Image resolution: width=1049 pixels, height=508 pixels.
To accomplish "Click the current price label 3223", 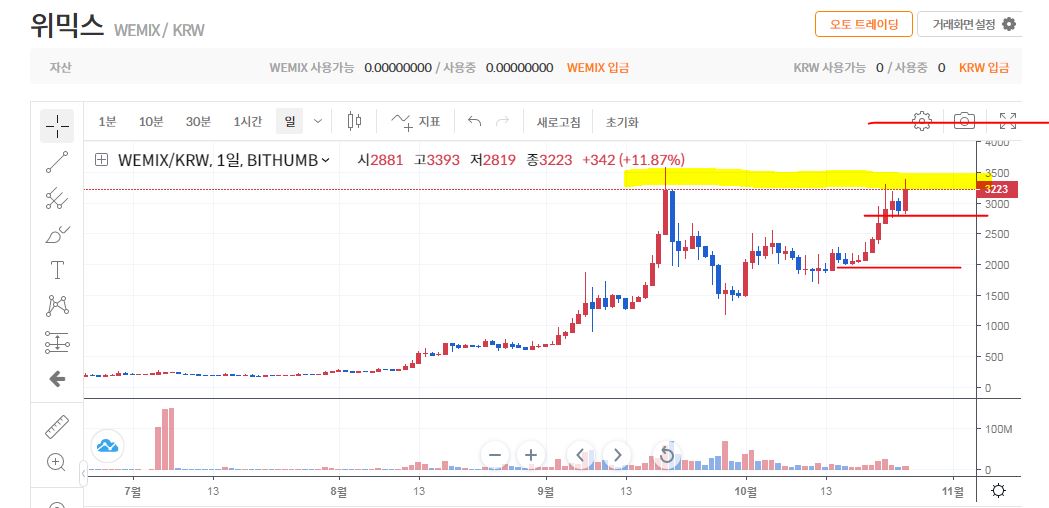I will 997,189.
